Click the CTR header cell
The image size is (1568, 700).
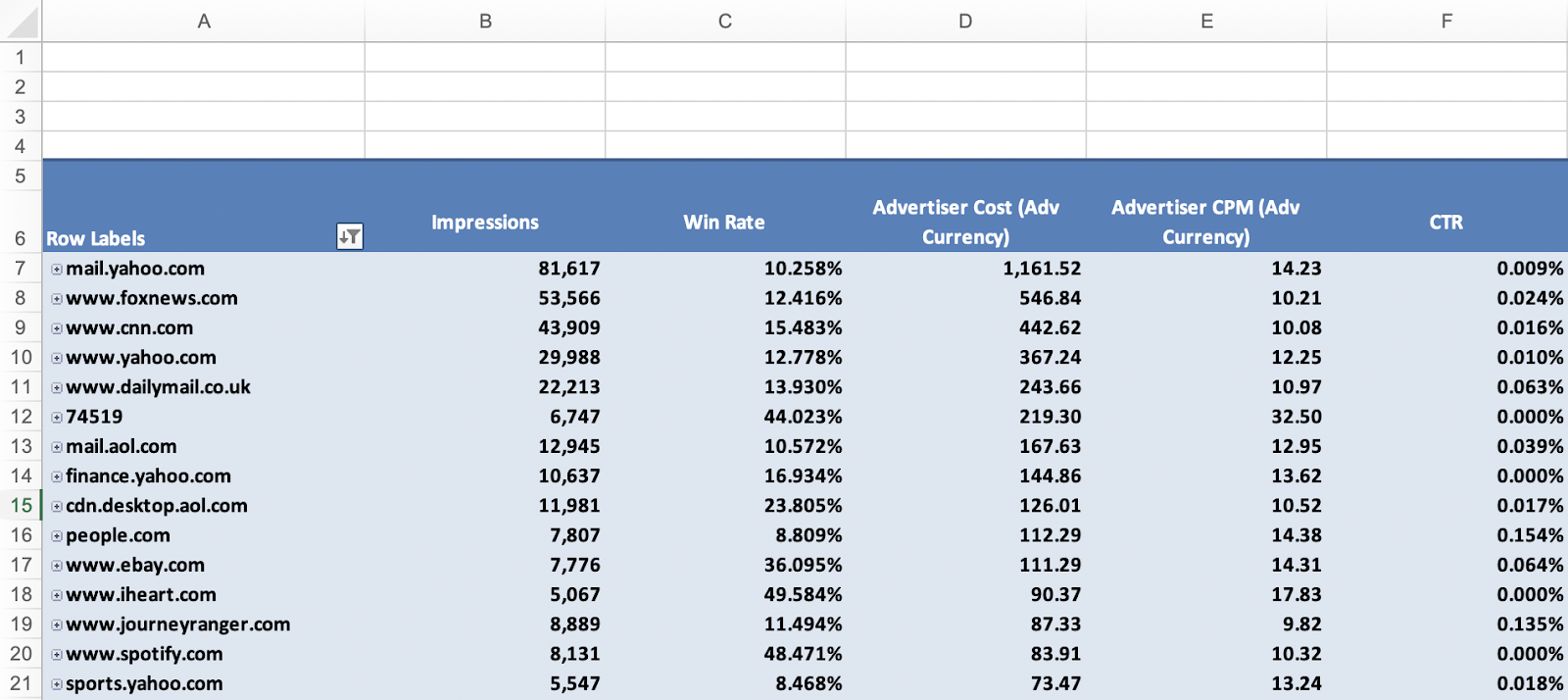click(x=1446, y=222)
